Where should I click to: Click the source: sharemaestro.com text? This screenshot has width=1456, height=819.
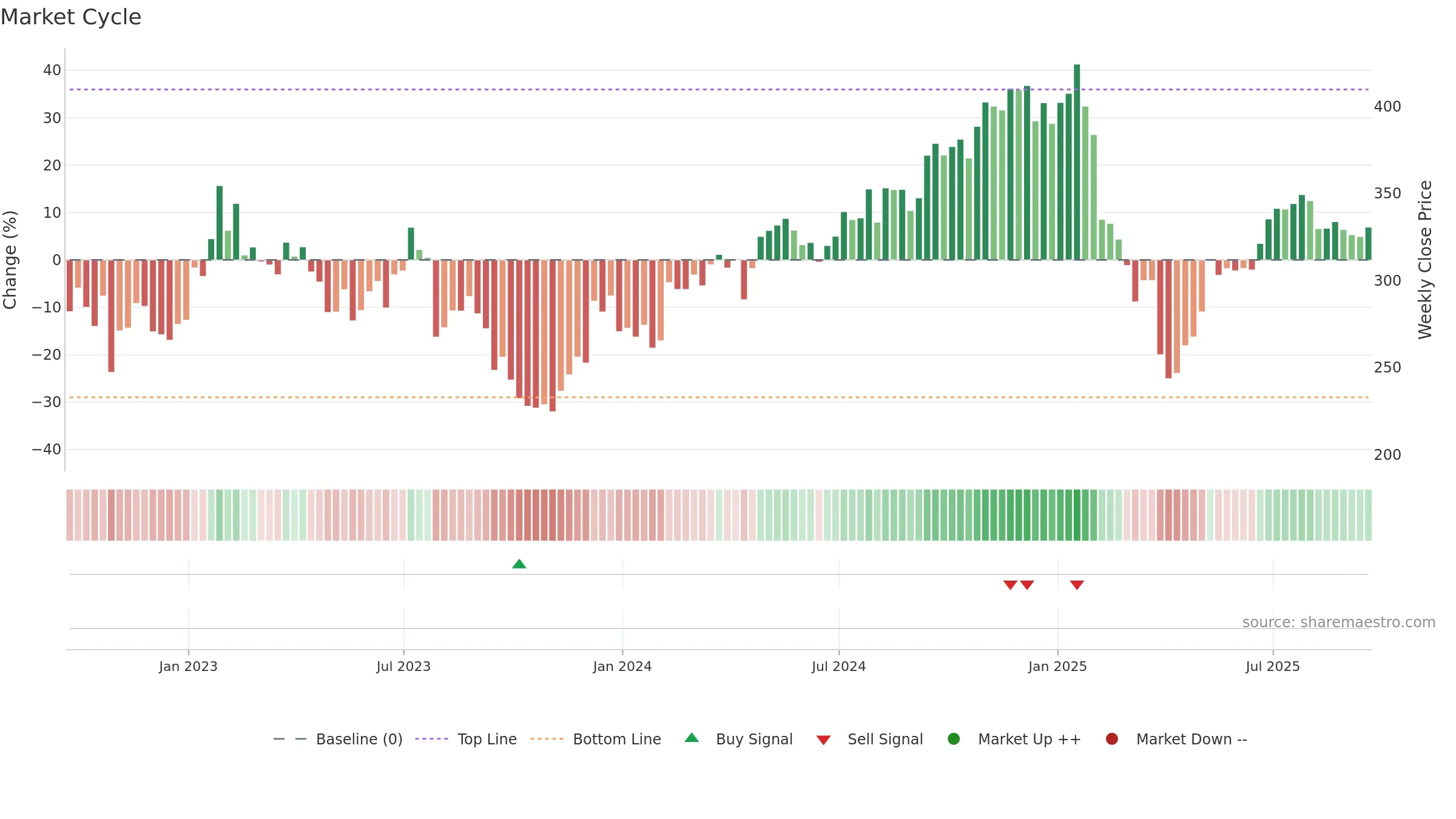pos(1339,622)
